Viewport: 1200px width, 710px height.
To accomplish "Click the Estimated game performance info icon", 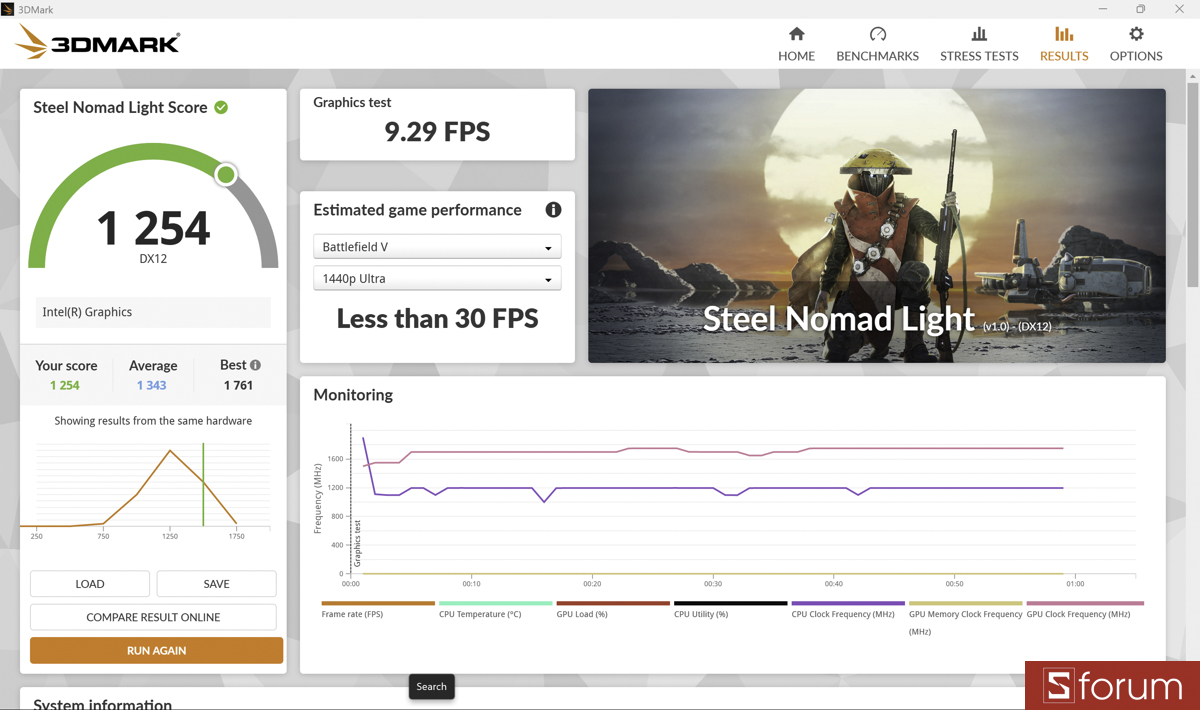I will pos(553,210).
